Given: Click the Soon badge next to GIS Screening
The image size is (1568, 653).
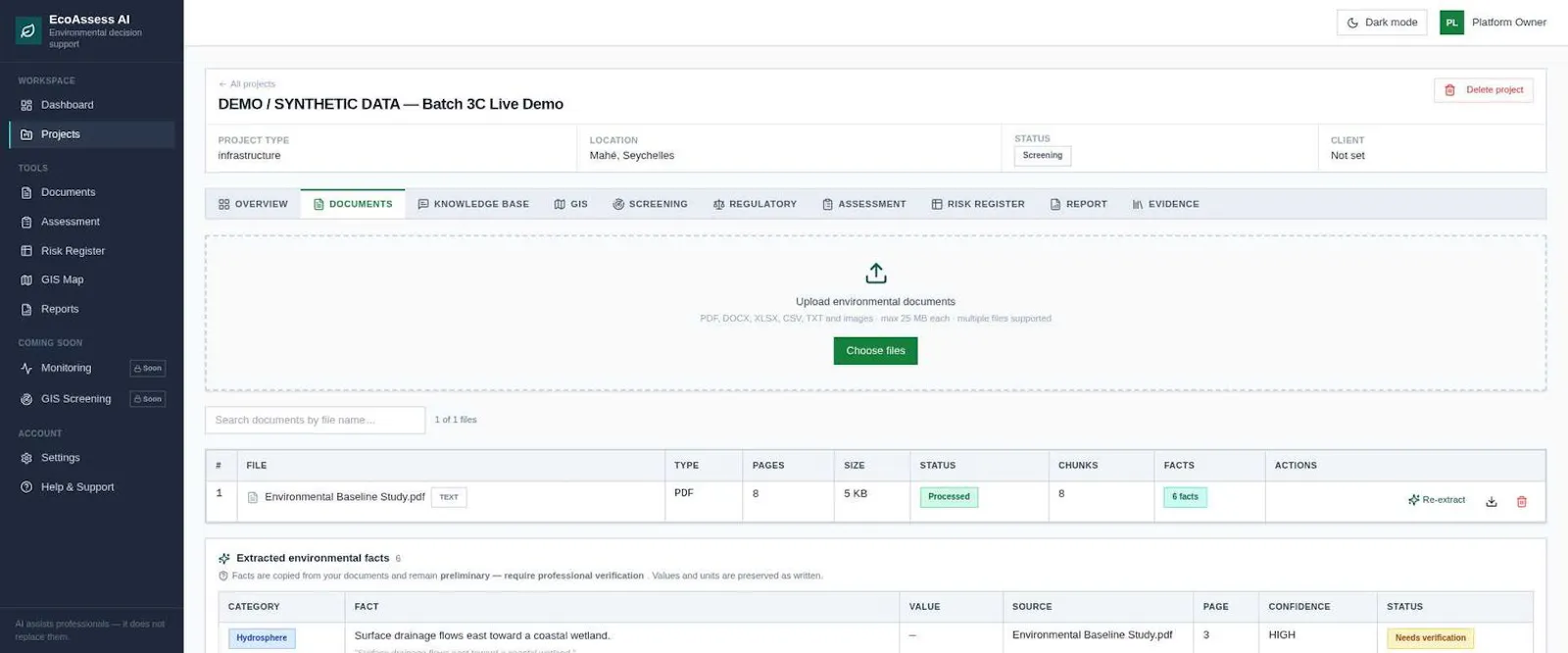Looking at the screenshot, I should tap(148, 399).
